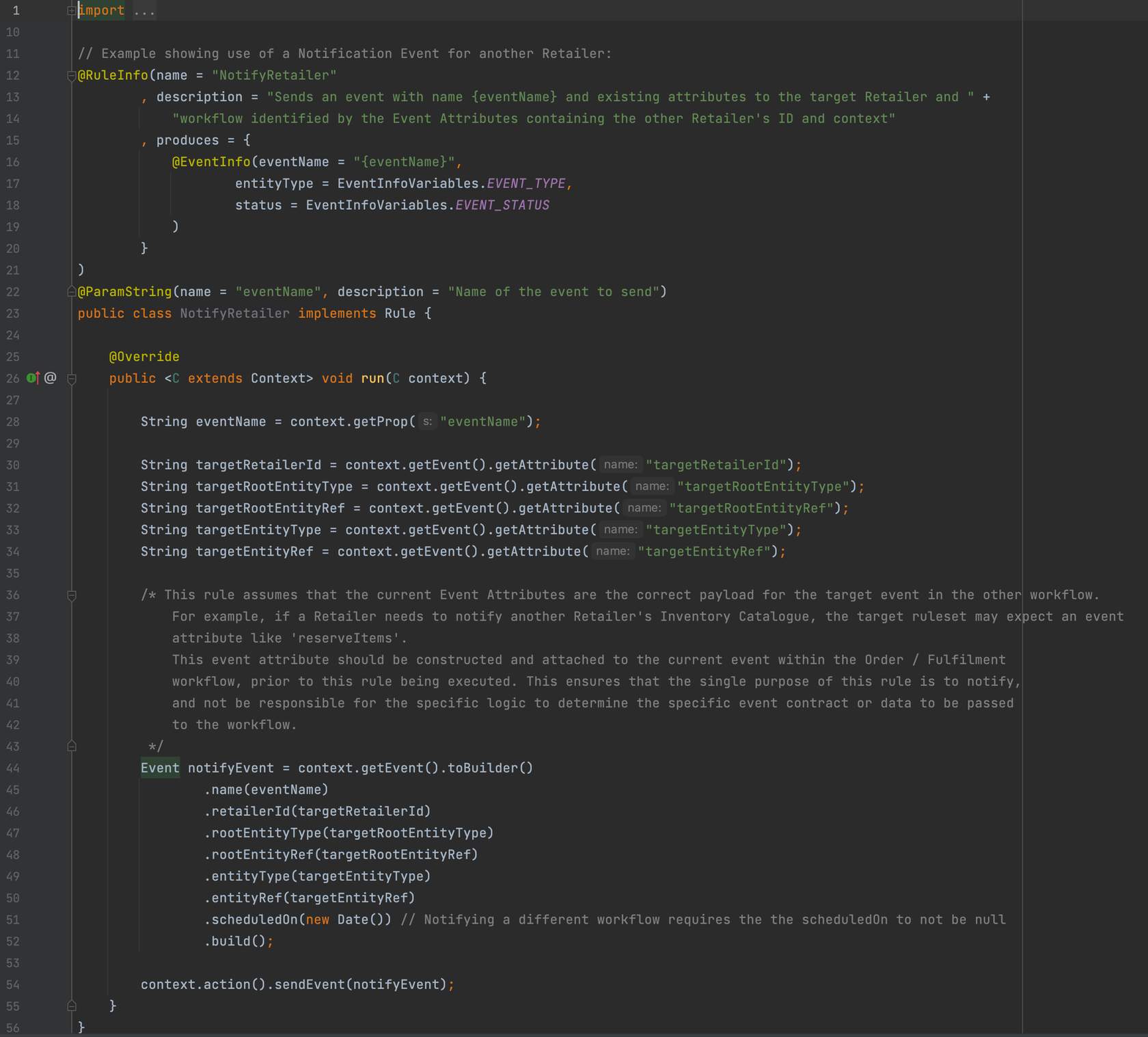Click the @ gutter icon on line 26
Viewport: 1148px width, 1037px height.
pyautogui.click(x=51, y=378)
